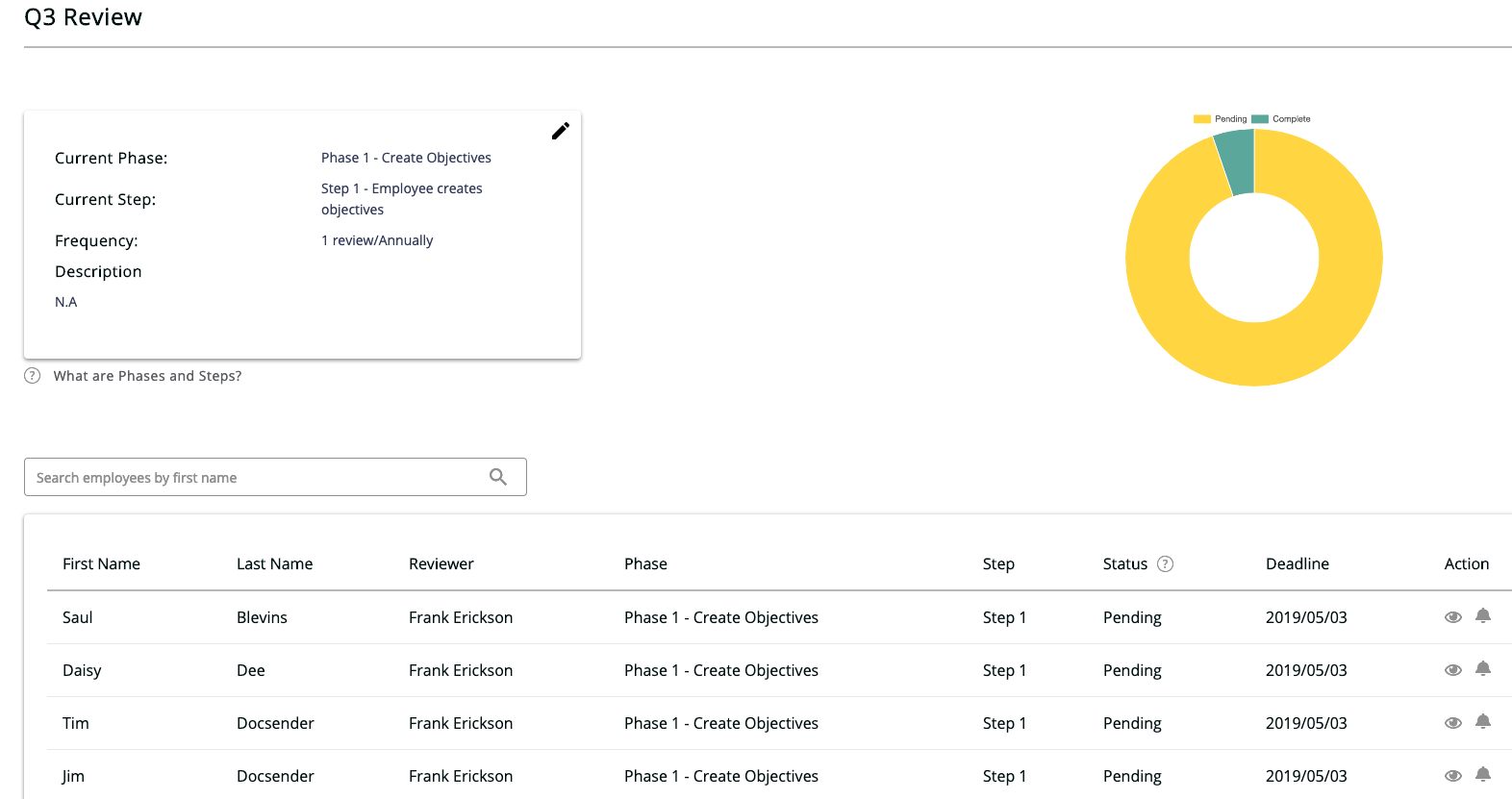The width and height of the screenshot is (1512, 799).
Task: Select the Dee last name cell
Action: tap(251, 670)
